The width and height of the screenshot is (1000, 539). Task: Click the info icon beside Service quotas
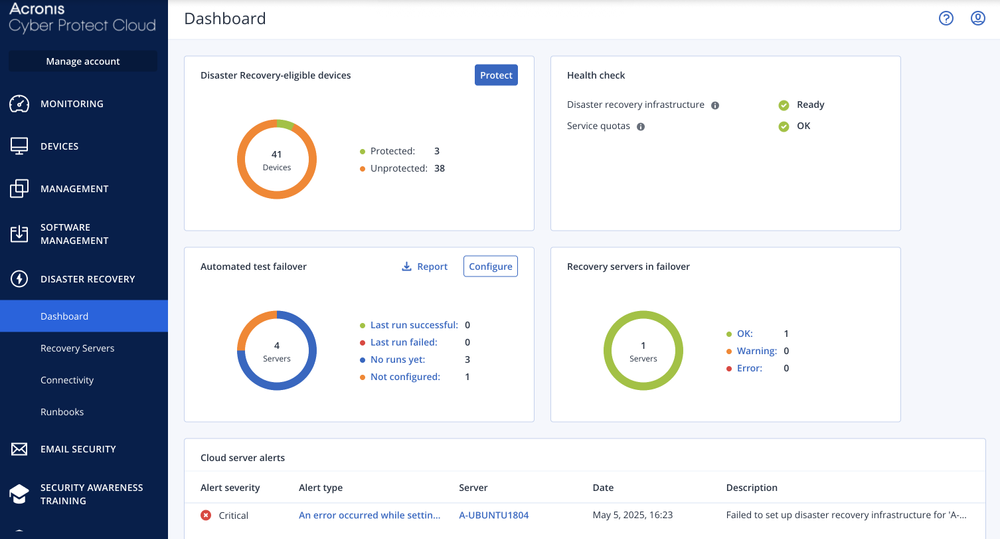pyautogui.click(x=641, y=127)
